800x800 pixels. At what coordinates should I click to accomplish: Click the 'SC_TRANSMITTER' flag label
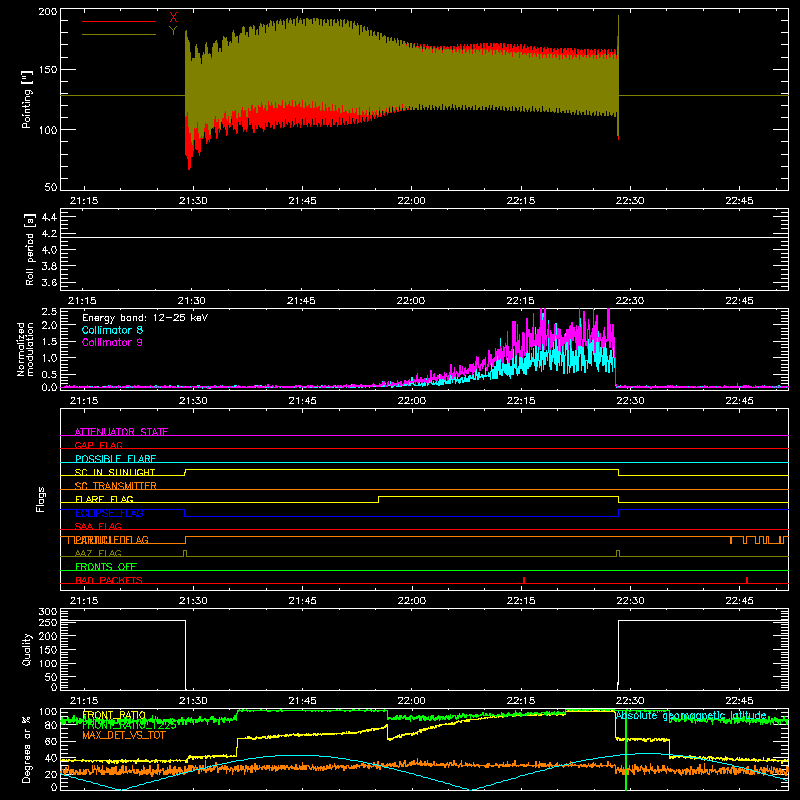pyautogui.click(x=115, y=485)
